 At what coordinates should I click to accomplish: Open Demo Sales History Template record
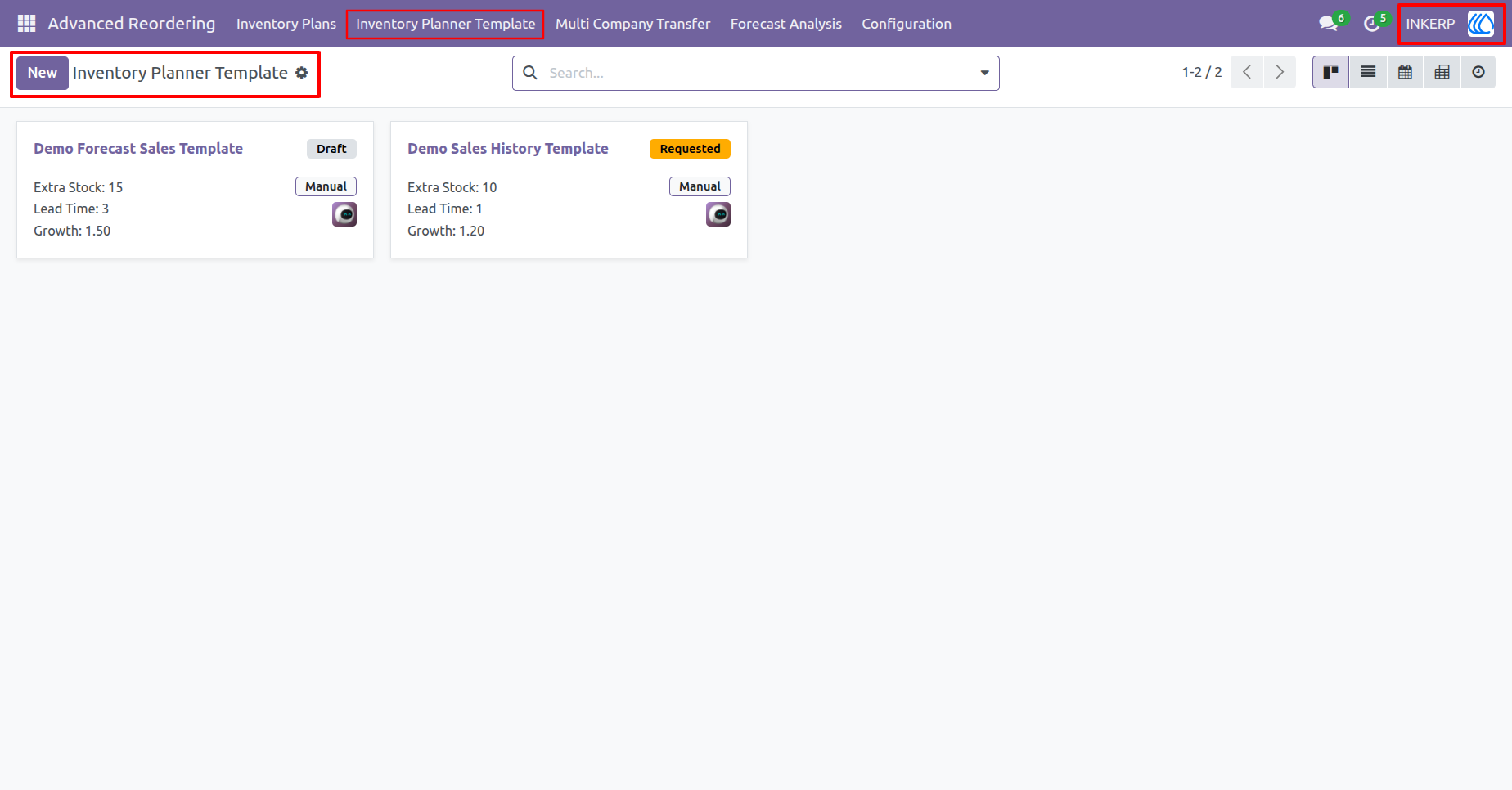508,149
